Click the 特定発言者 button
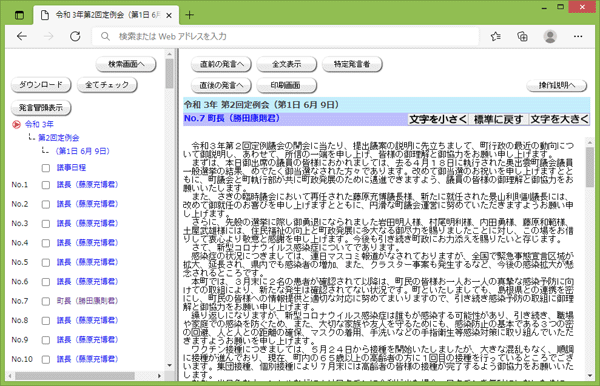Screen dimensions: 600x386 [x=352, y=64]
